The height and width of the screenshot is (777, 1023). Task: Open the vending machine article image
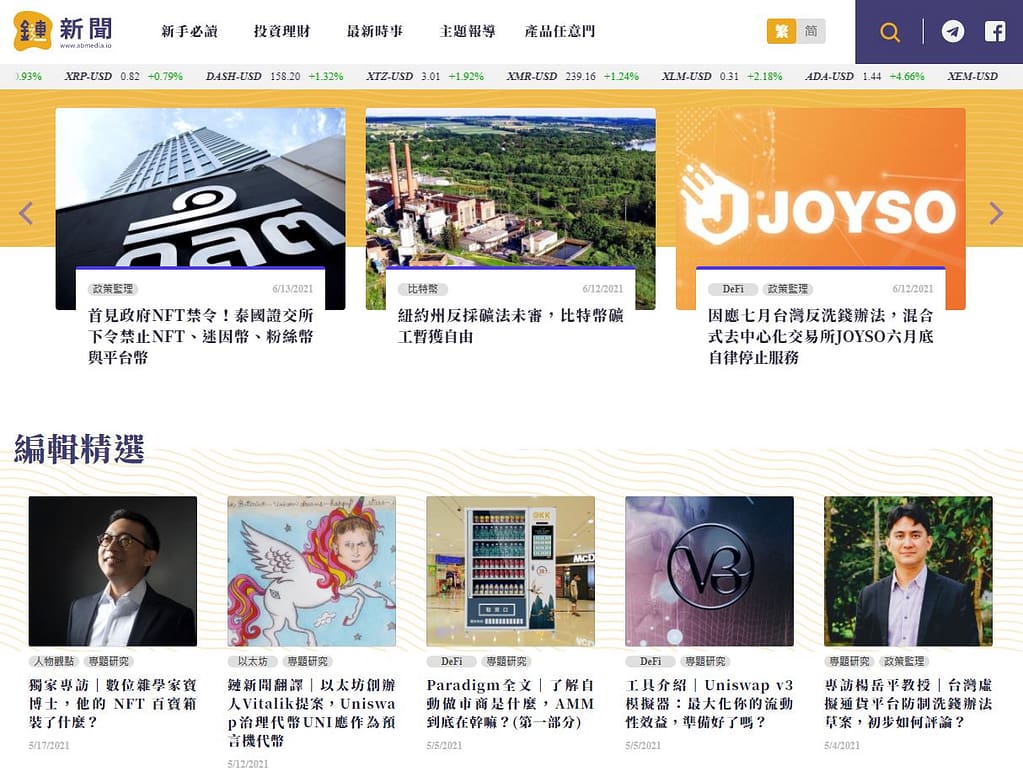point(511,571)
